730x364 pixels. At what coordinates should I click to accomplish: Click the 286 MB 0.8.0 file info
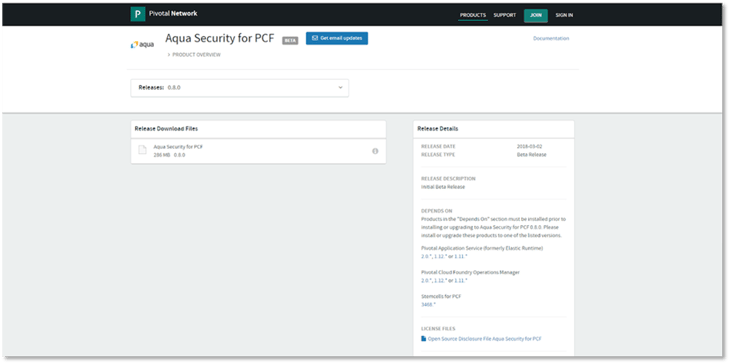click(169, 155)
